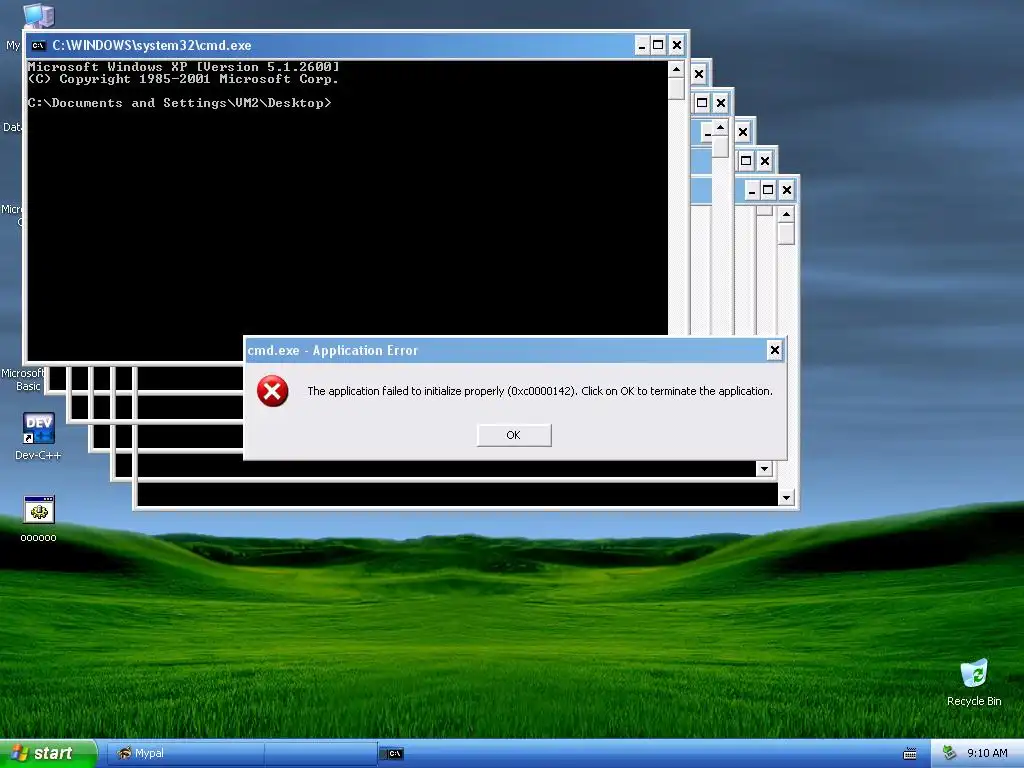This screenshot has height=768, width=1024.
Task: Click the '(C) Copyright 1985-2001 Microsoft Corp.' line
Action: (x=183, y=79)
